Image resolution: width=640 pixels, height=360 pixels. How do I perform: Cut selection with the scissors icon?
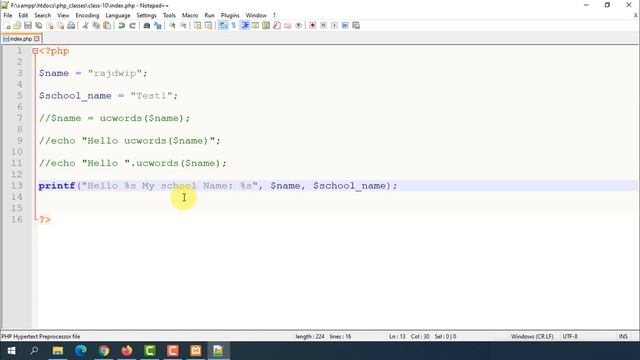(x=85, y=25)
